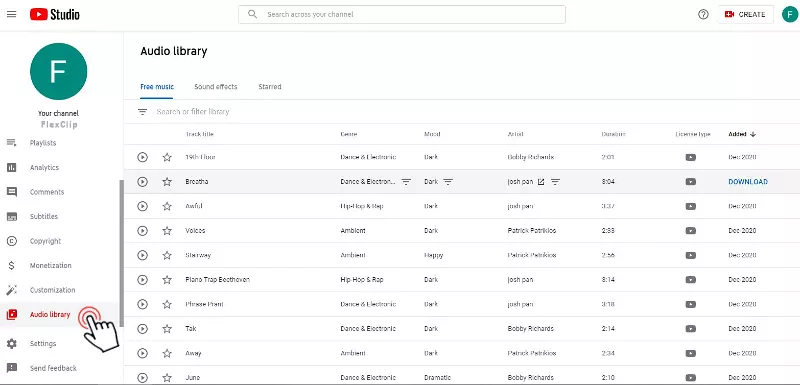
Task: Play the Away track
Action: pyautogui.click(x=142, y=353)
